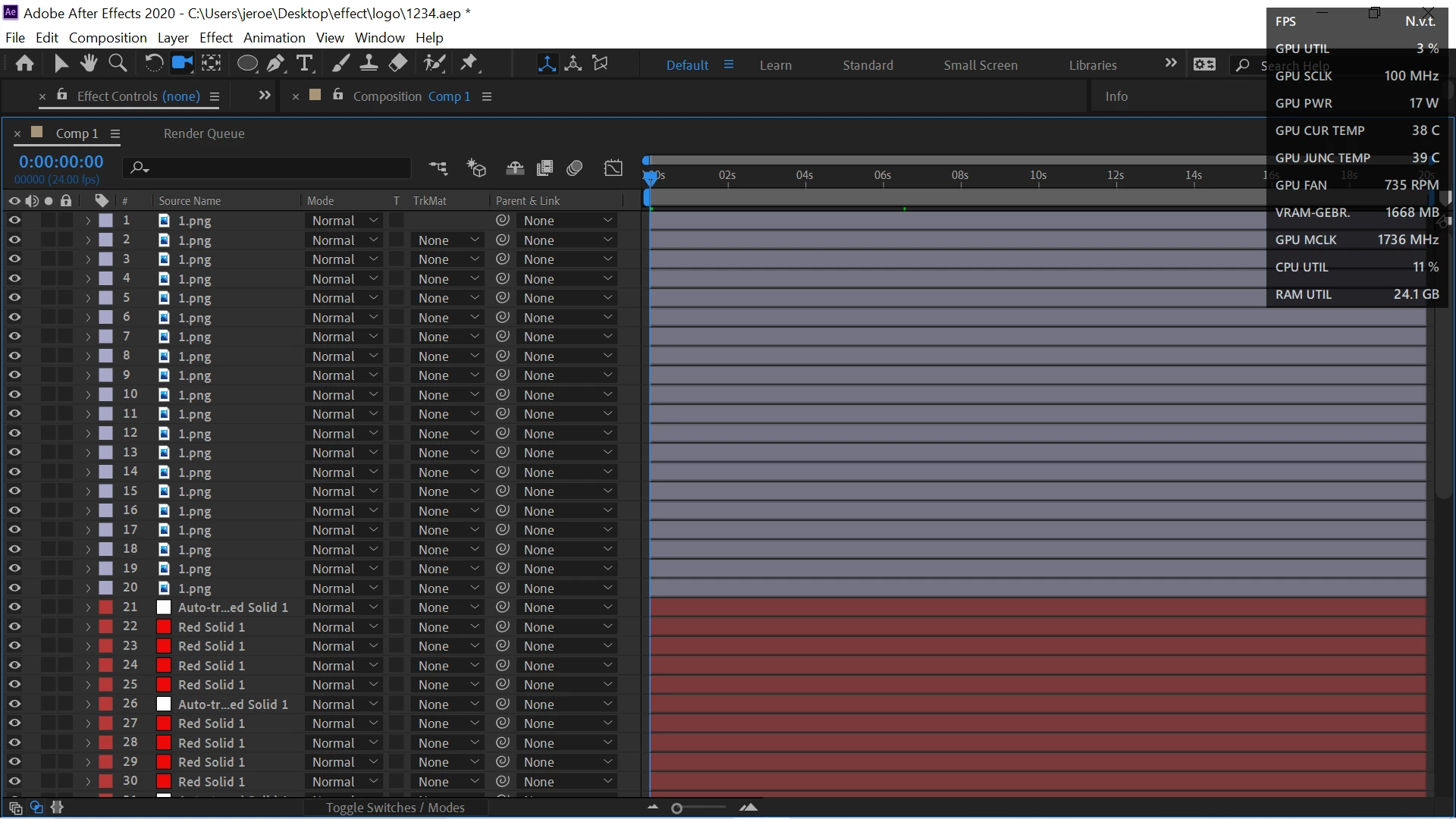The width and height of the screenshot is (1456, 819).
Task: Open the Animation menu
Action: 274,38
